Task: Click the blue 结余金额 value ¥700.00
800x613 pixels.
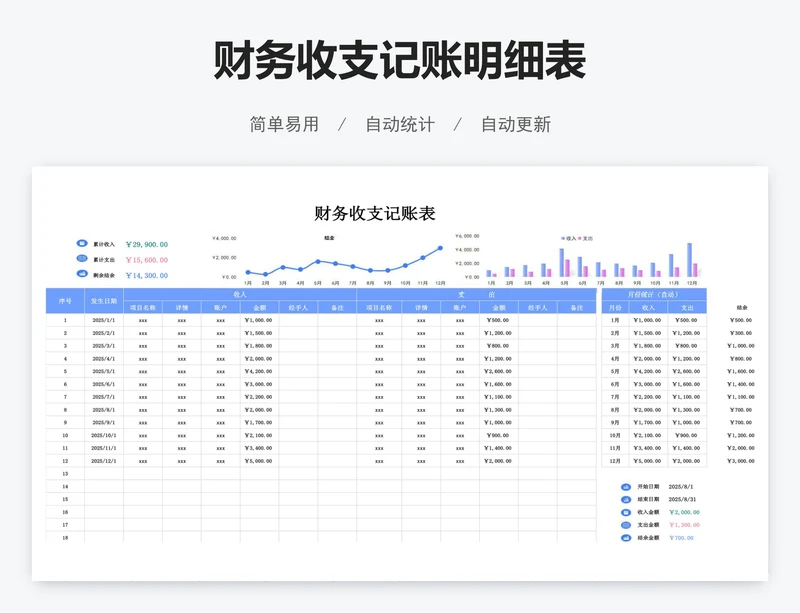Action: point(682,538)
